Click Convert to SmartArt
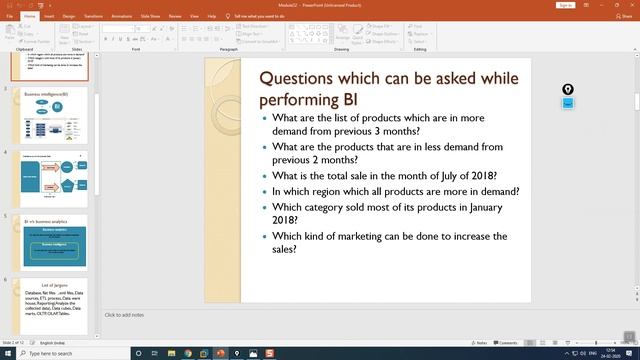The height and width of the screenshot is (360, 640). 258,42
